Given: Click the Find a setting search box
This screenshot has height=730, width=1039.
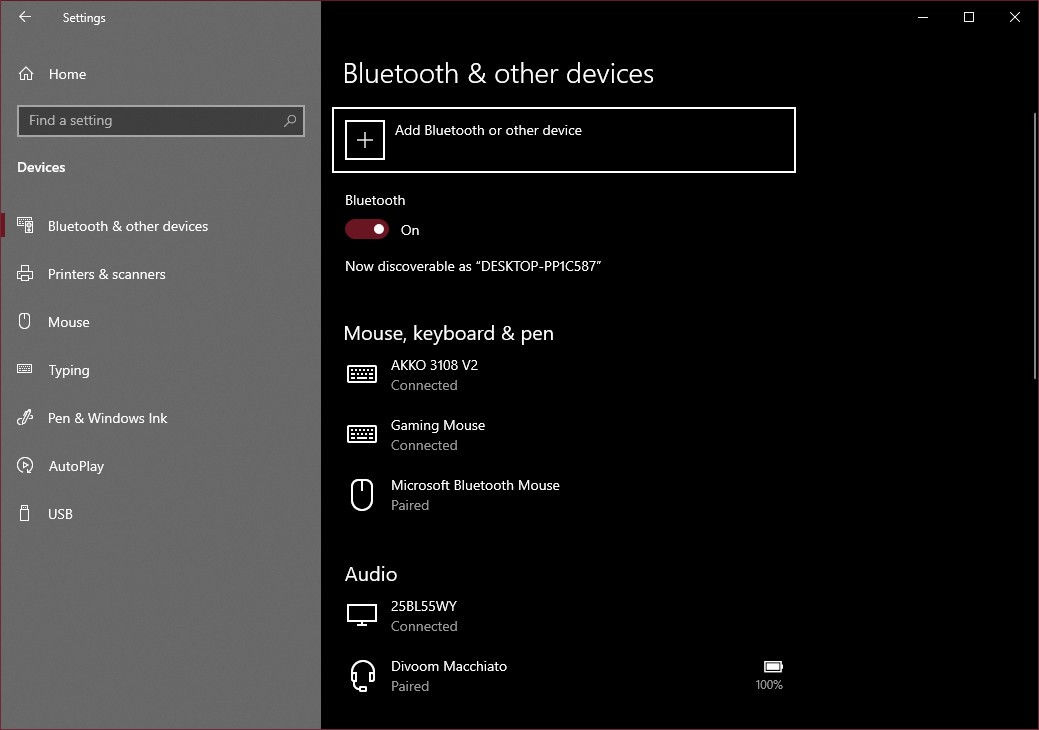Looking at the screenshot, I should click(161, 121).
